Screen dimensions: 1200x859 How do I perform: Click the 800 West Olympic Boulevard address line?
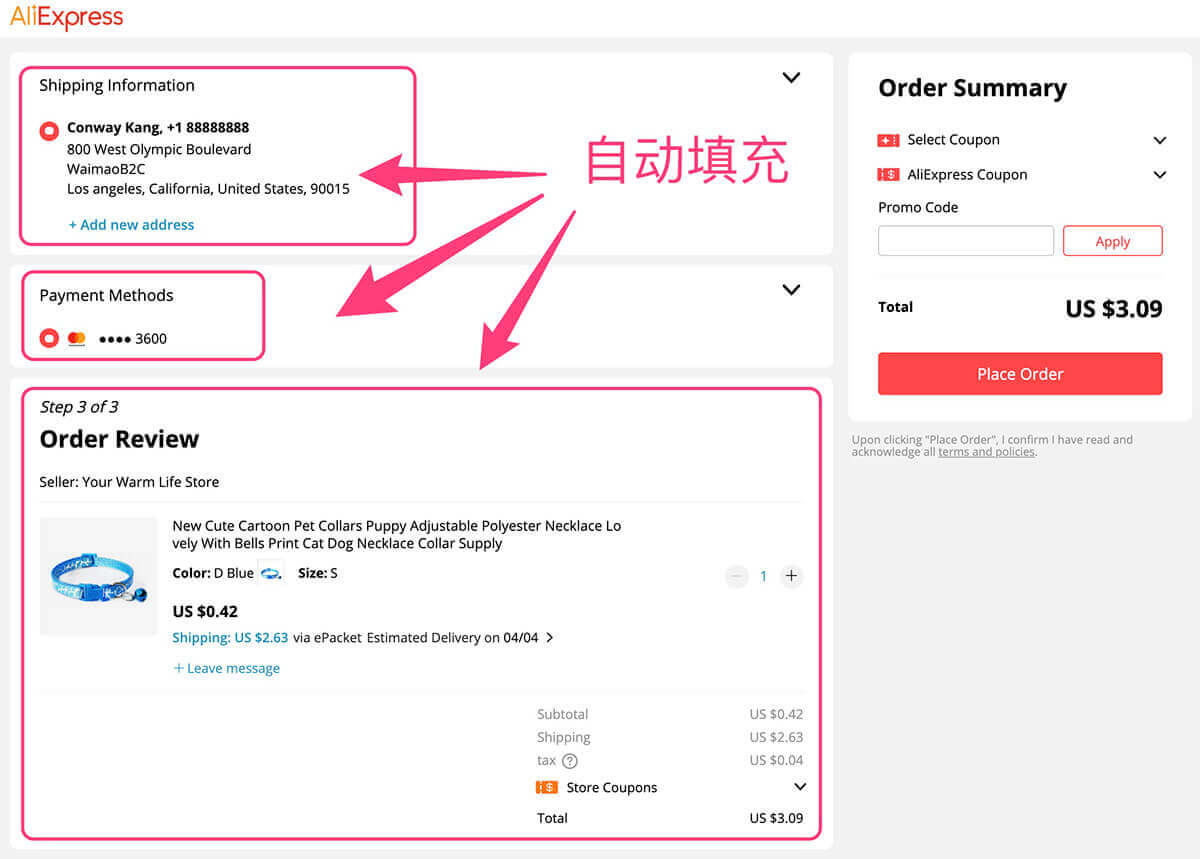point(159,149)
